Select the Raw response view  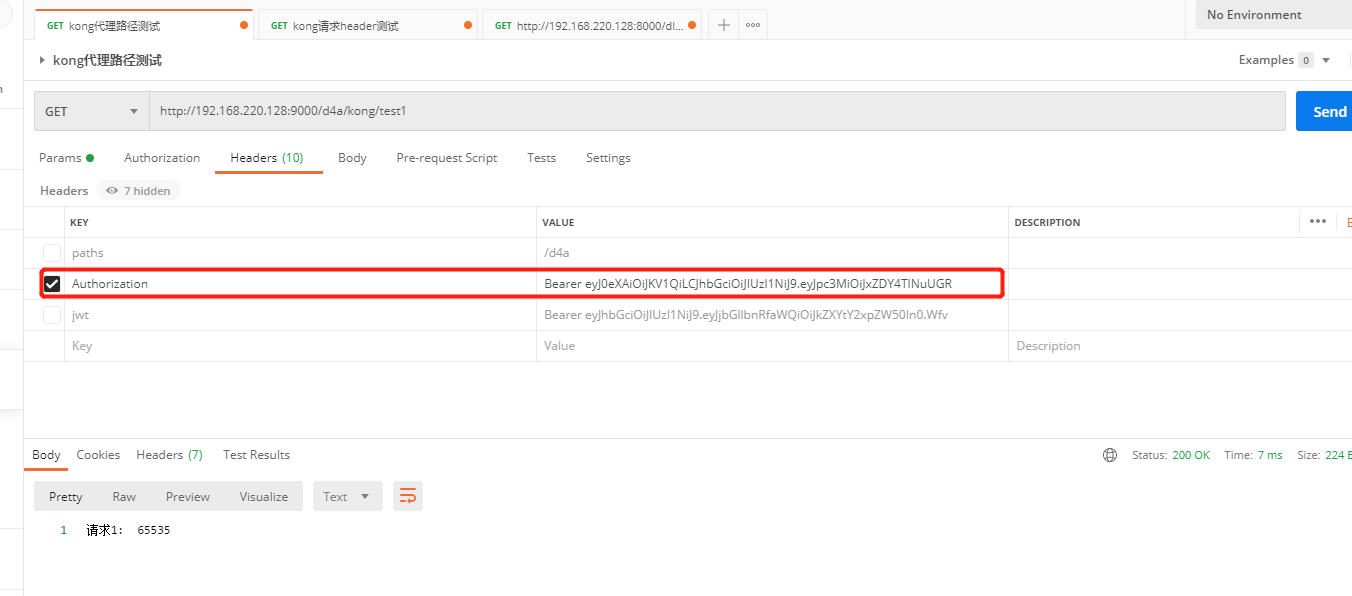tap(124, 496)
